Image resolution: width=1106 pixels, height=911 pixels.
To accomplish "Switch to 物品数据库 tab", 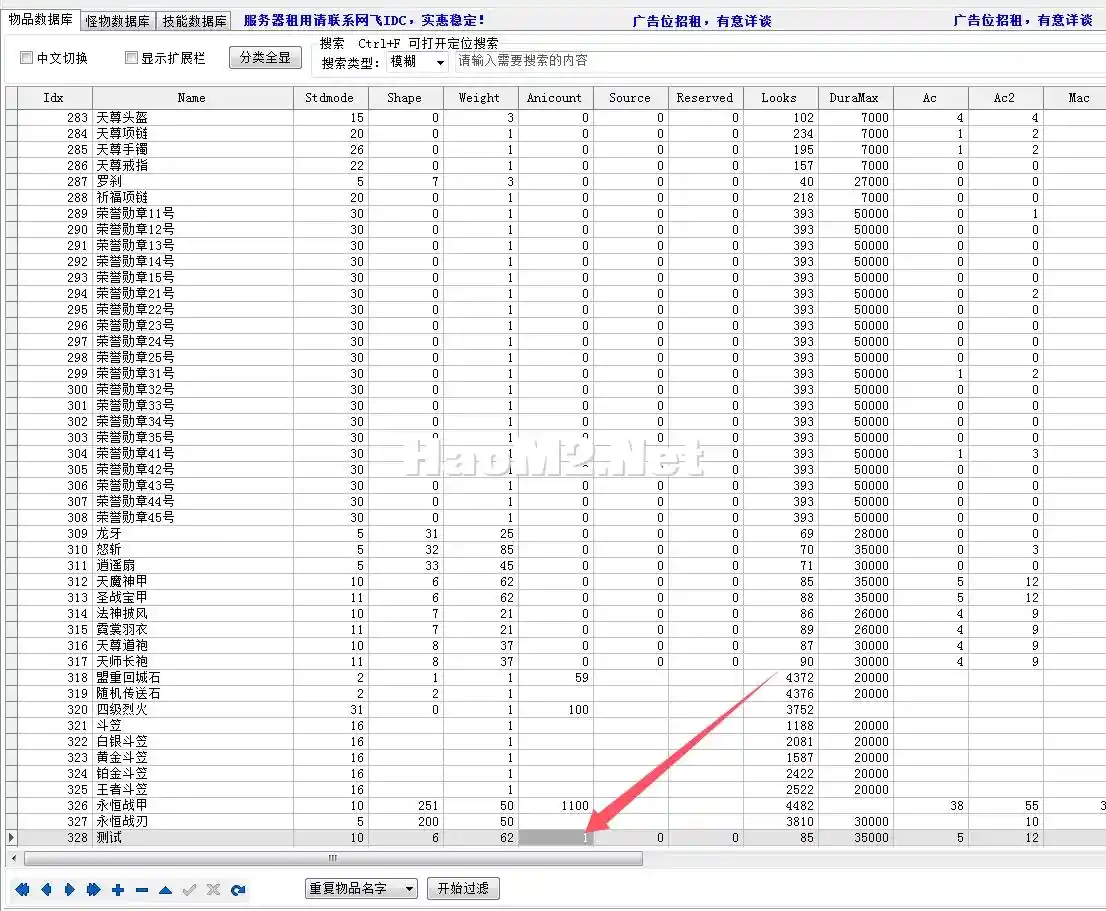I will (41, 20).
